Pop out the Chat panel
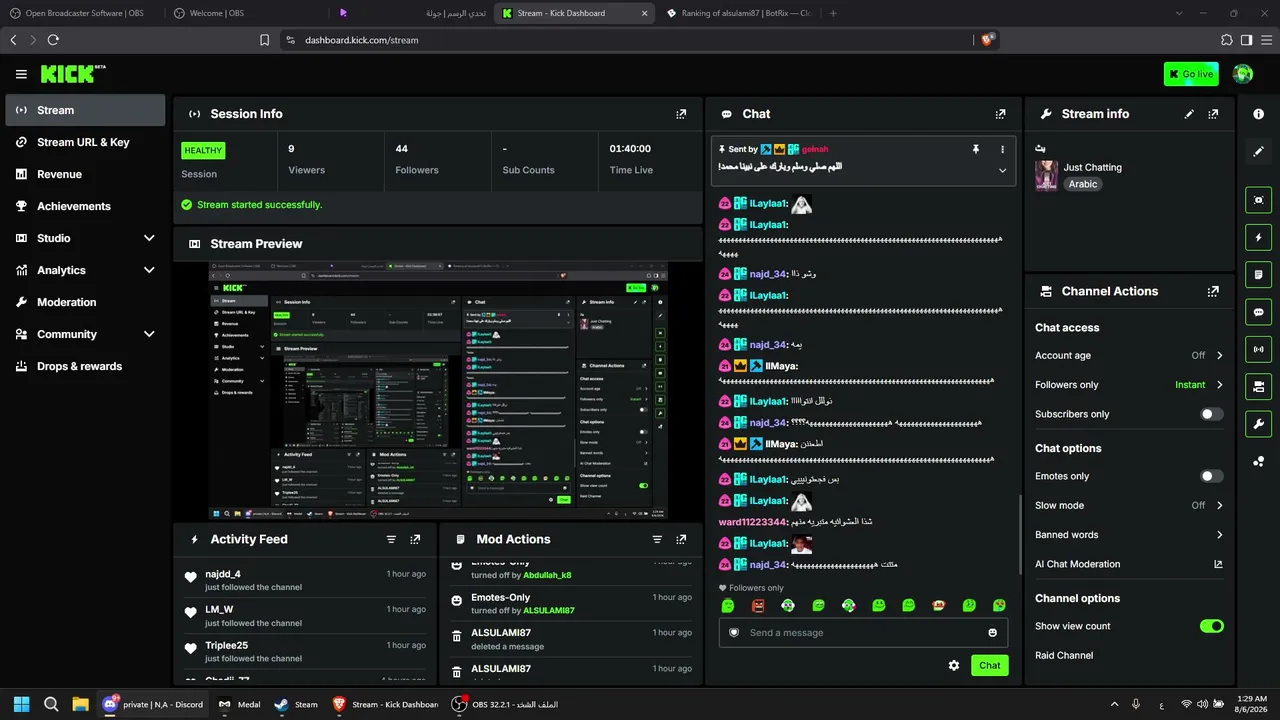 click(x=1000, y=114)
